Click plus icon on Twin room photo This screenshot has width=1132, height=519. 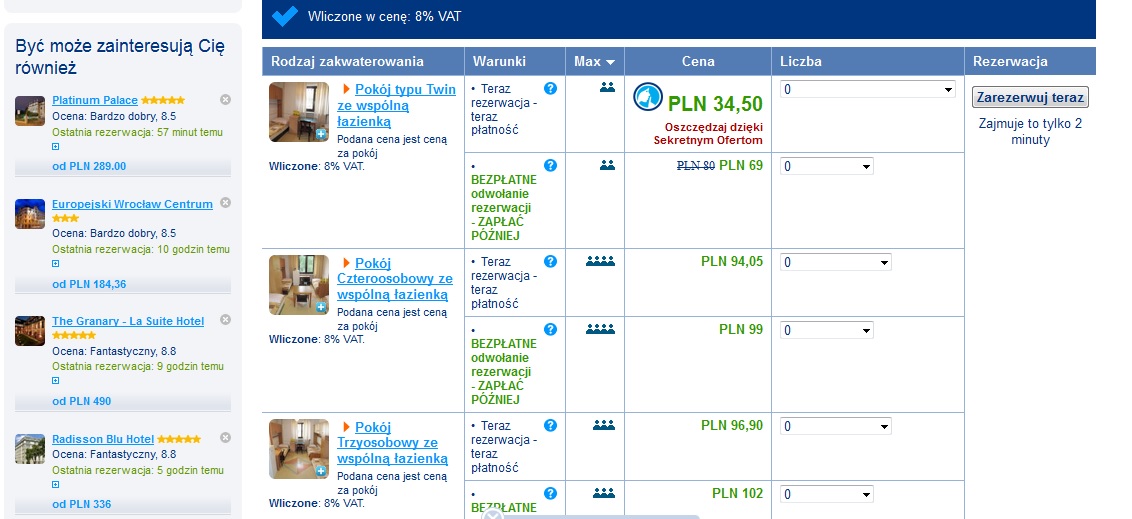[x=321, y=134]
